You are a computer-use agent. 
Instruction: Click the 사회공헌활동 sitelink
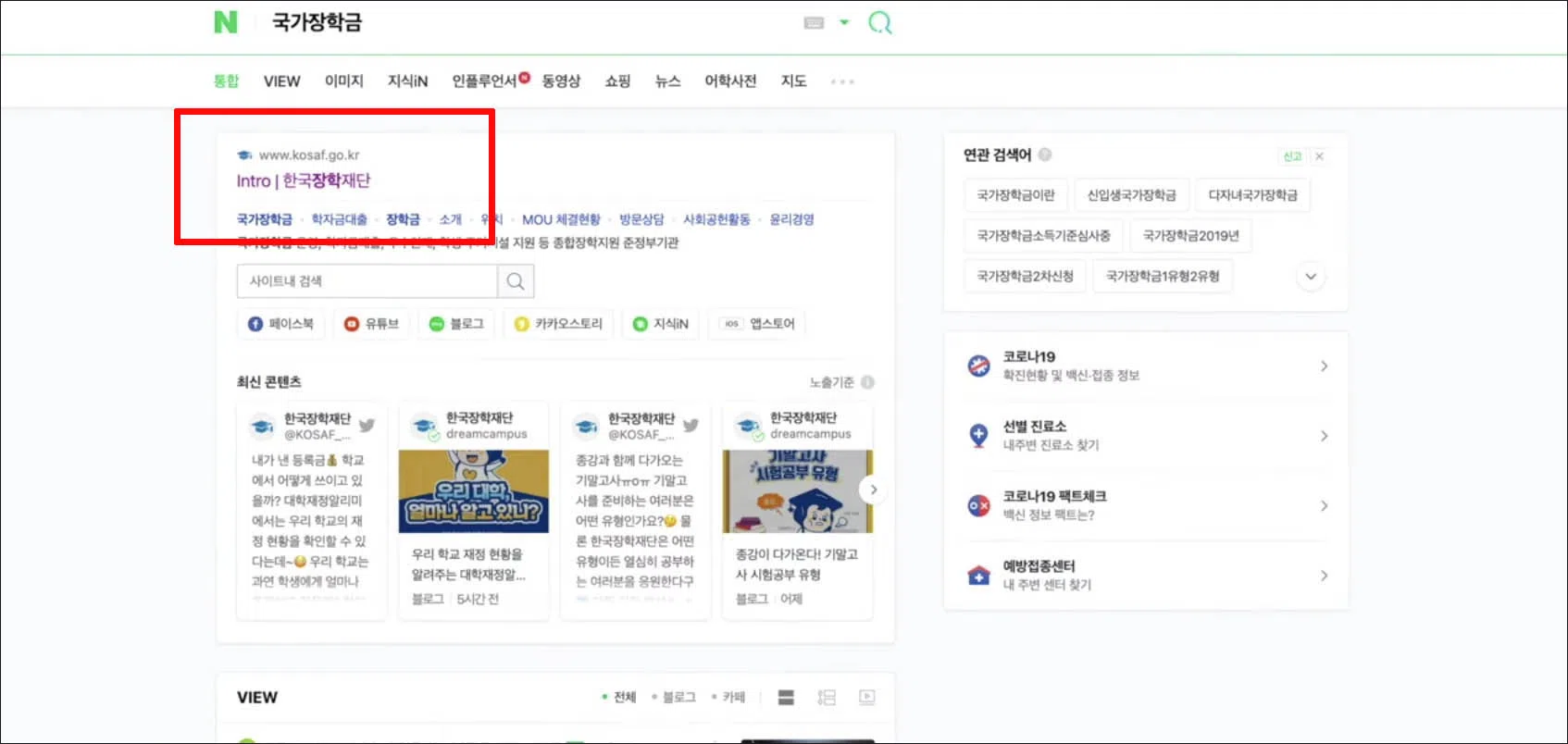(716, 219)
